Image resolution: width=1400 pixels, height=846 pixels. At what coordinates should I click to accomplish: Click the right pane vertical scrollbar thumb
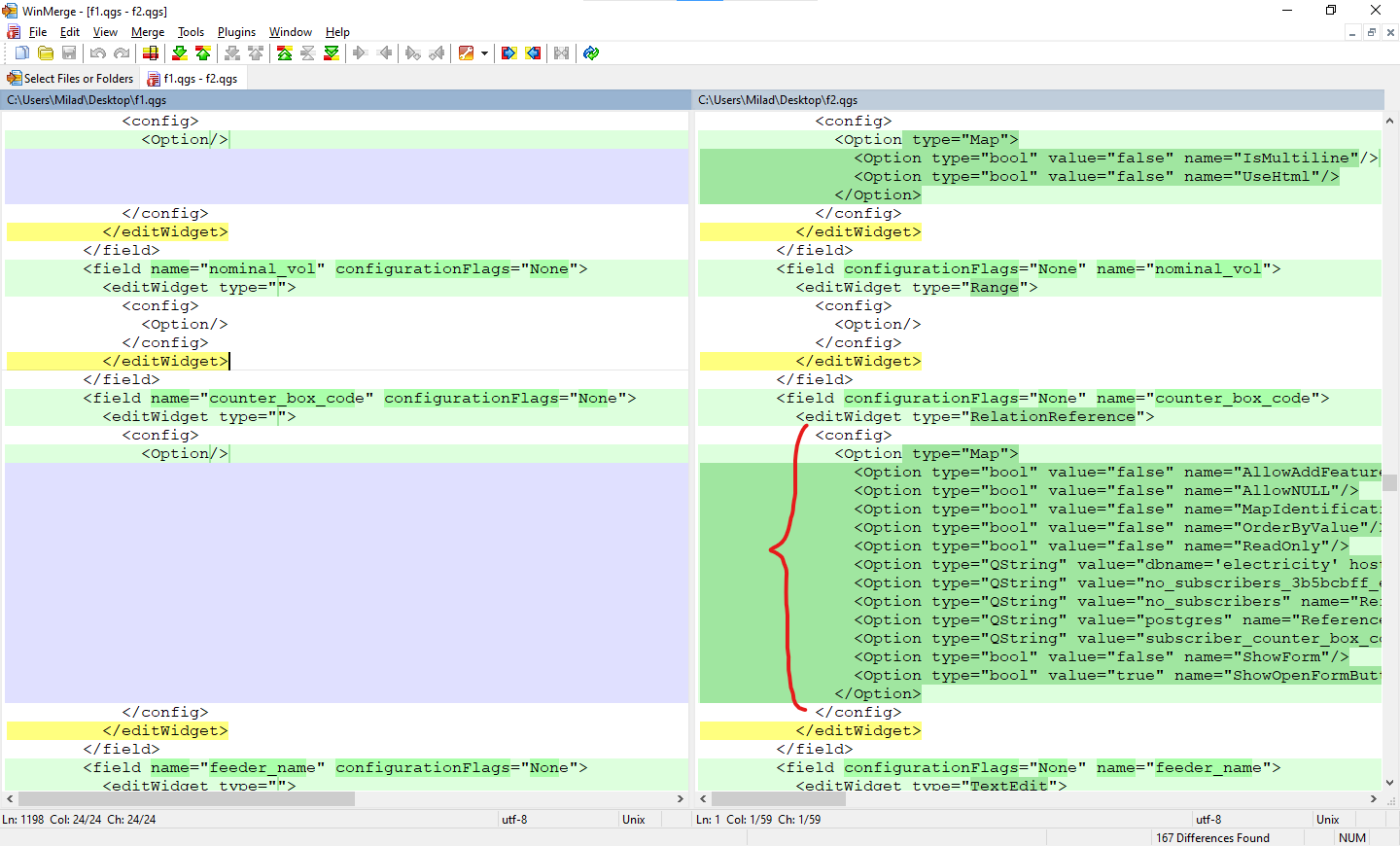click(x=1390, y=483)
